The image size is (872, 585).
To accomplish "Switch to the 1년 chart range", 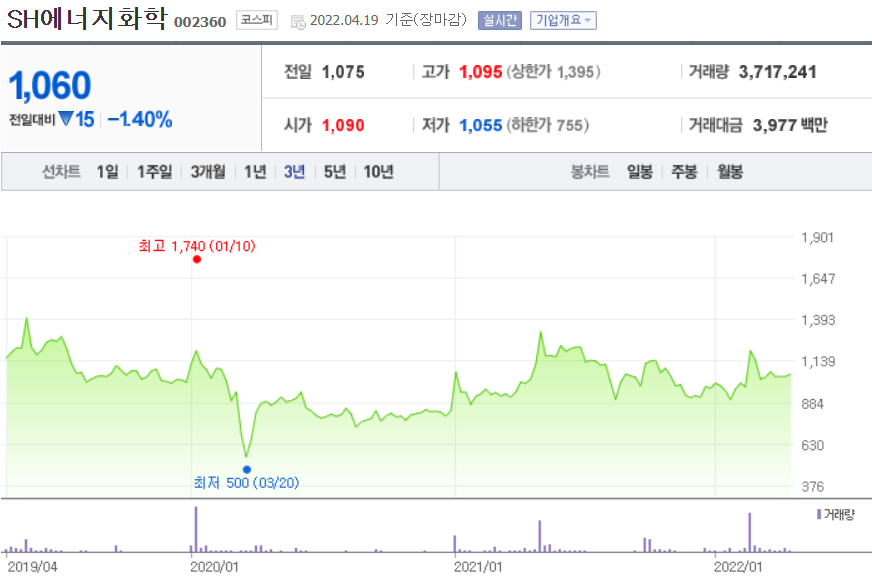I will point(255,172).
